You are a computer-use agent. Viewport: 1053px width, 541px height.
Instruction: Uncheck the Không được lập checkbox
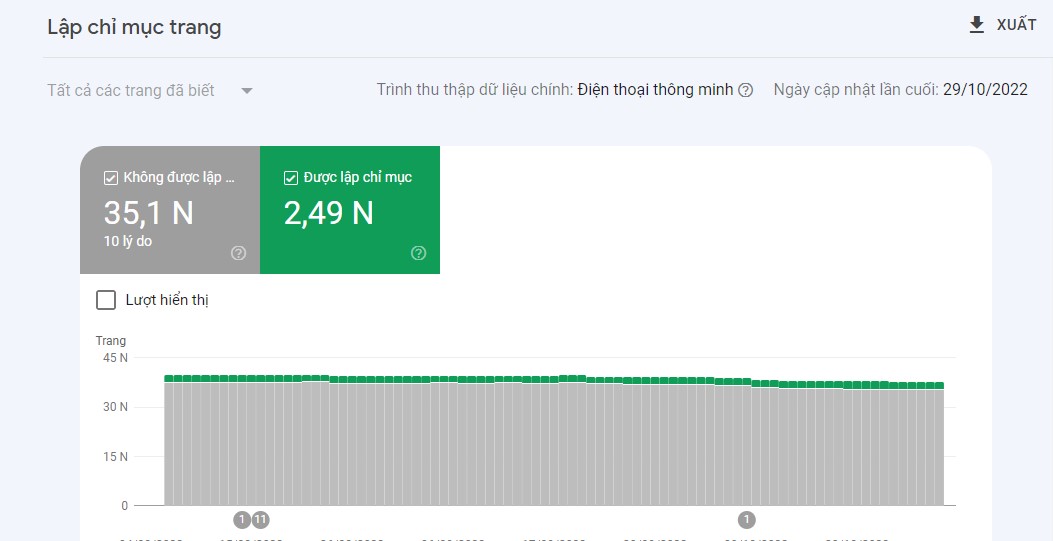[111, 178]
